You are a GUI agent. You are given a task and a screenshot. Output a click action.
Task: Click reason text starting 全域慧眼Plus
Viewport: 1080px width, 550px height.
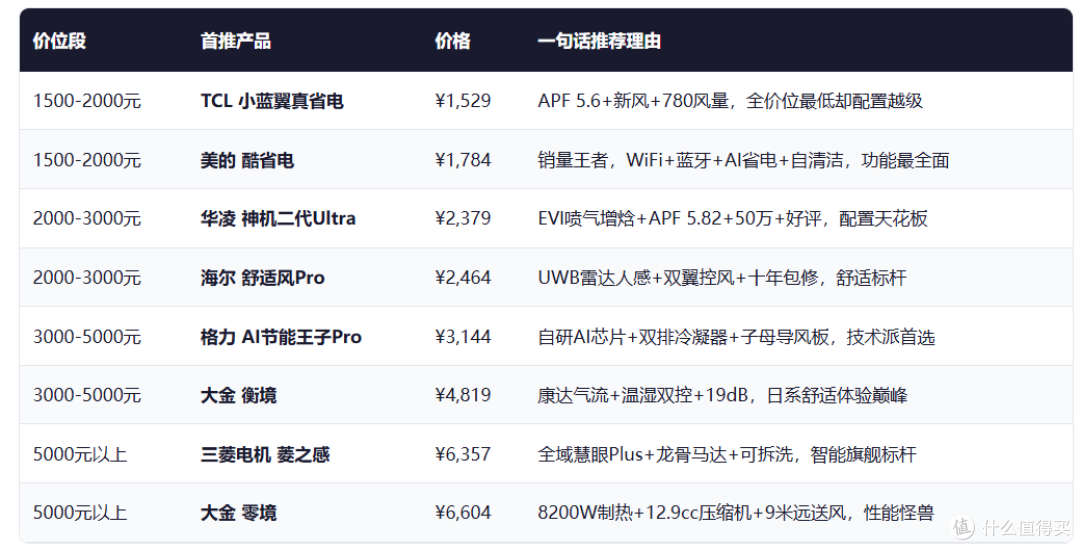(x=727, y=455)
